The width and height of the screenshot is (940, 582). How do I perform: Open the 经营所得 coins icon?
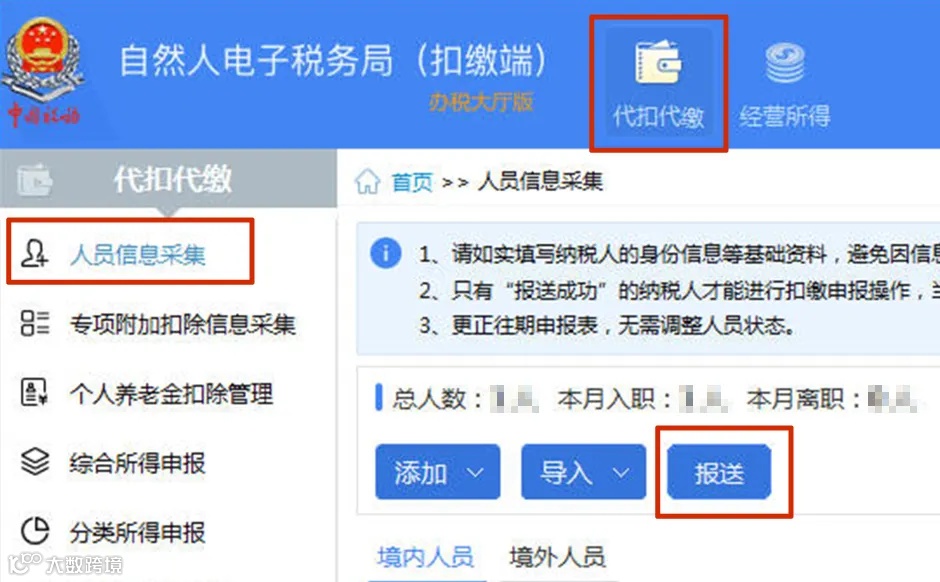coord(785,62)
